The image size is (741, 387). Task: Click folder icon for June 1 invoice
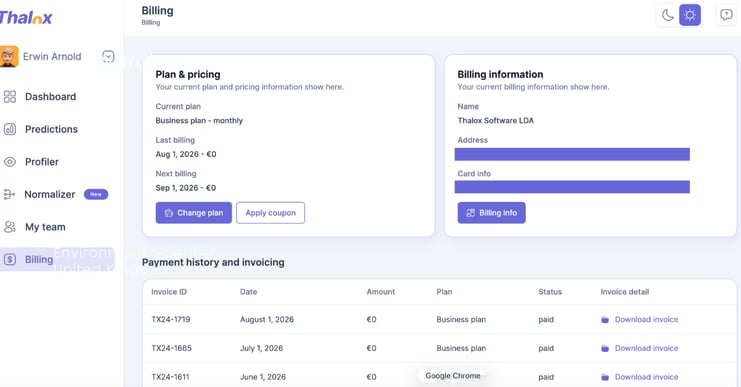pyautogui.click(x=605, y=377)
